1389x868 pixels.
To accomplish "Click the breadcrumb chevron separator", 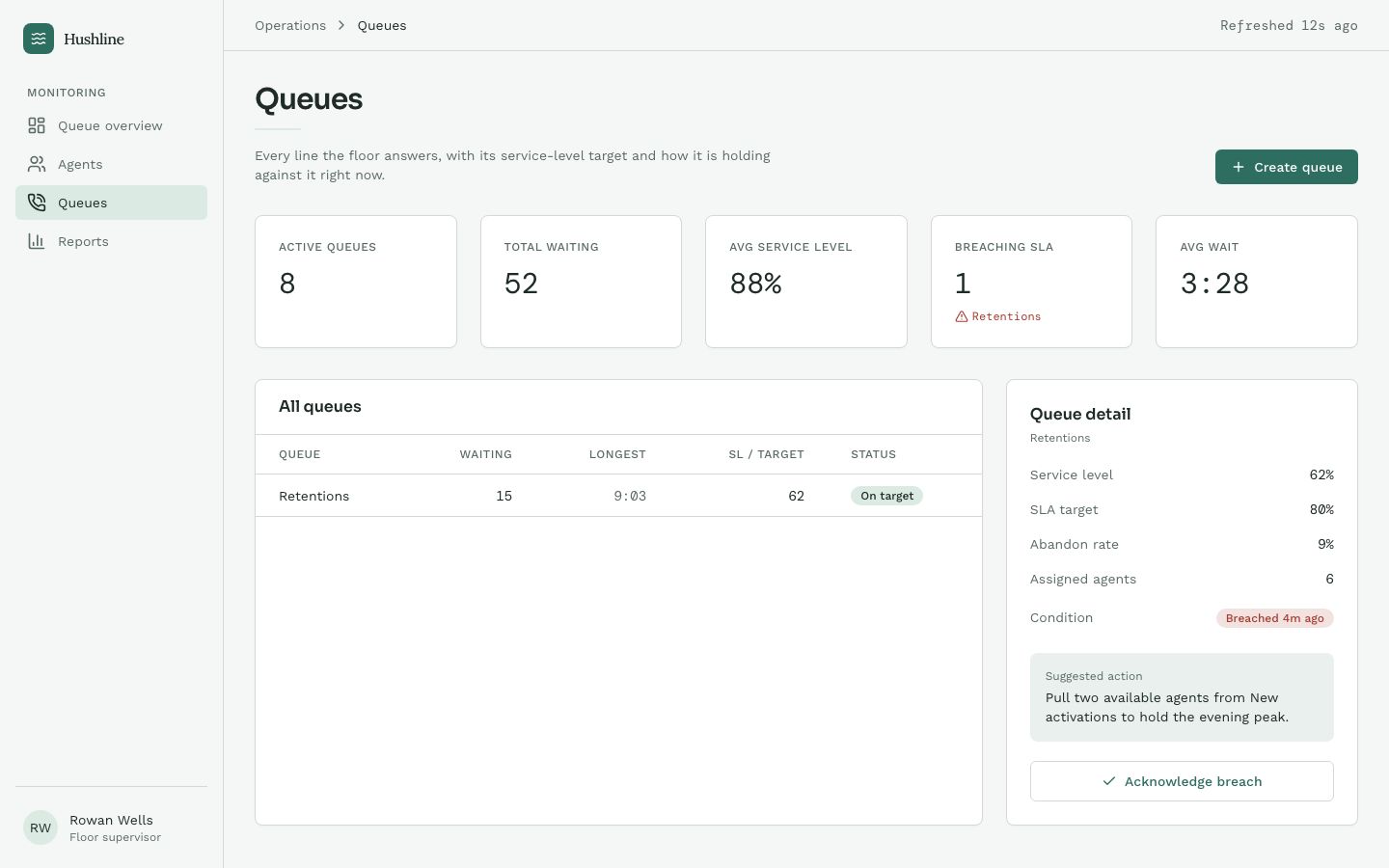I will tap(341, 25).
